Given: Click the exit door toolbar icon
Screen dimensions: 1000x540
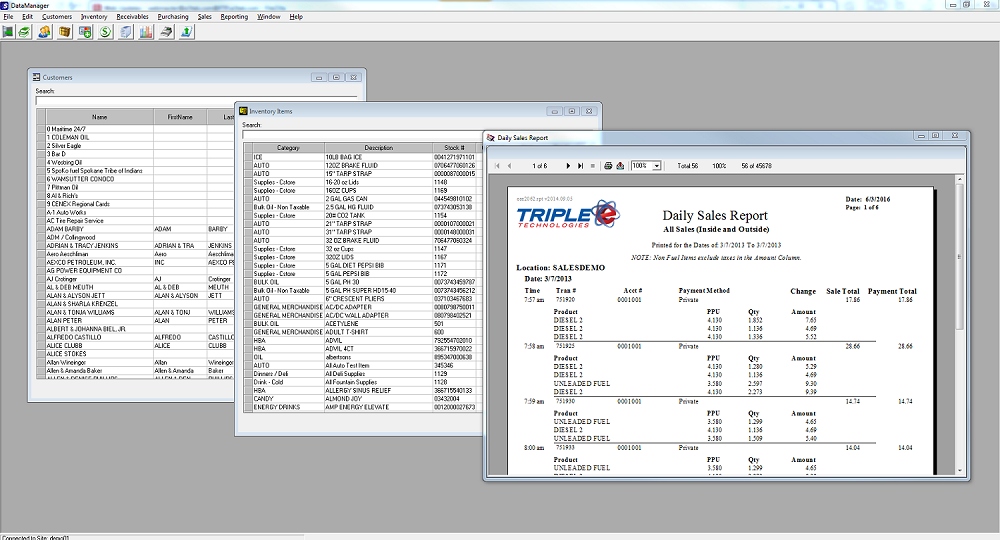Looking at the screenshot, I should coord(8,32).
